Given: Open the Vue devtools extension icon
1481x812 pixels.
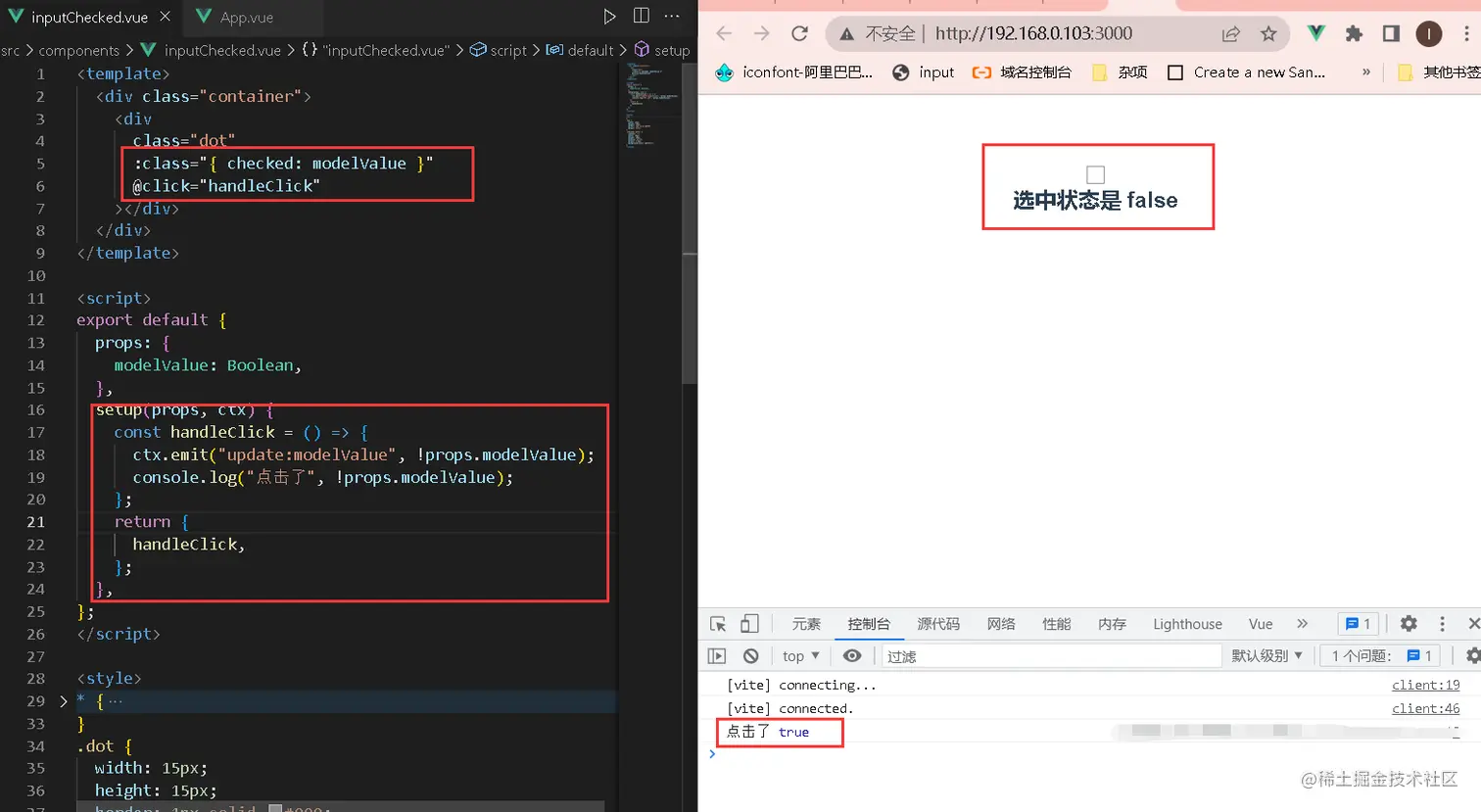Looking at the screenshot, I should pos(1316,33).
